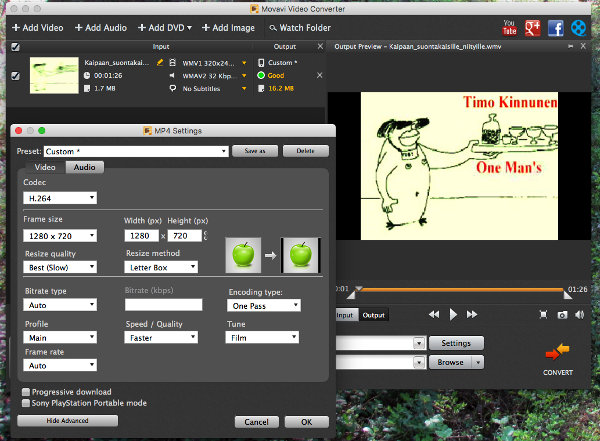
Task: Open Watch Folder in toolbar
Action: pyautogui.click(x=300, y=28)
